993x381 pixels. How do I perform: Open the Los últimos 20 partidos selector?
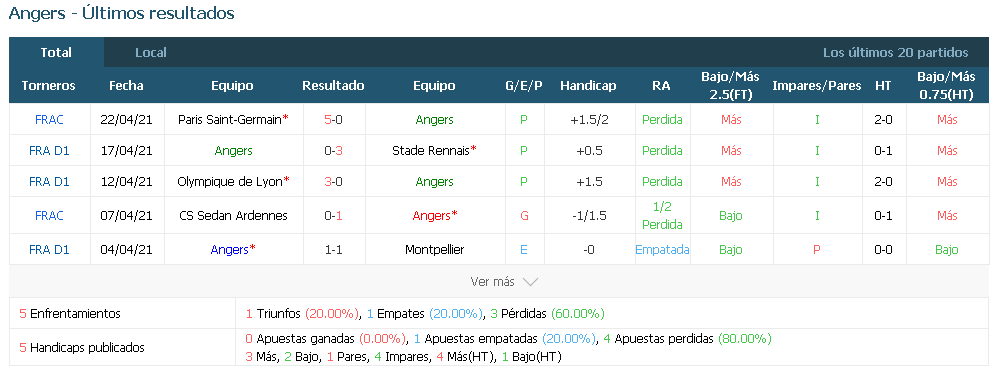point(895,53)
